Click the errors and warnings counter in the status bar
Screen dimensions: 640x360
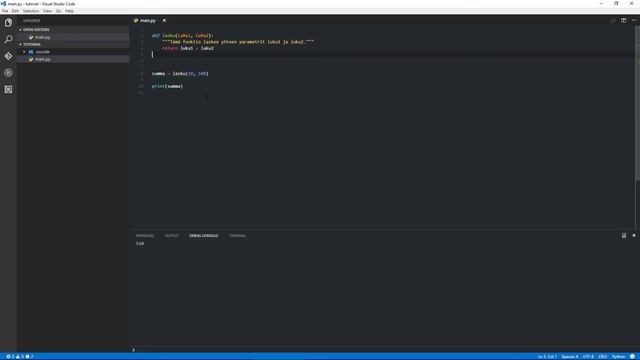20,357
